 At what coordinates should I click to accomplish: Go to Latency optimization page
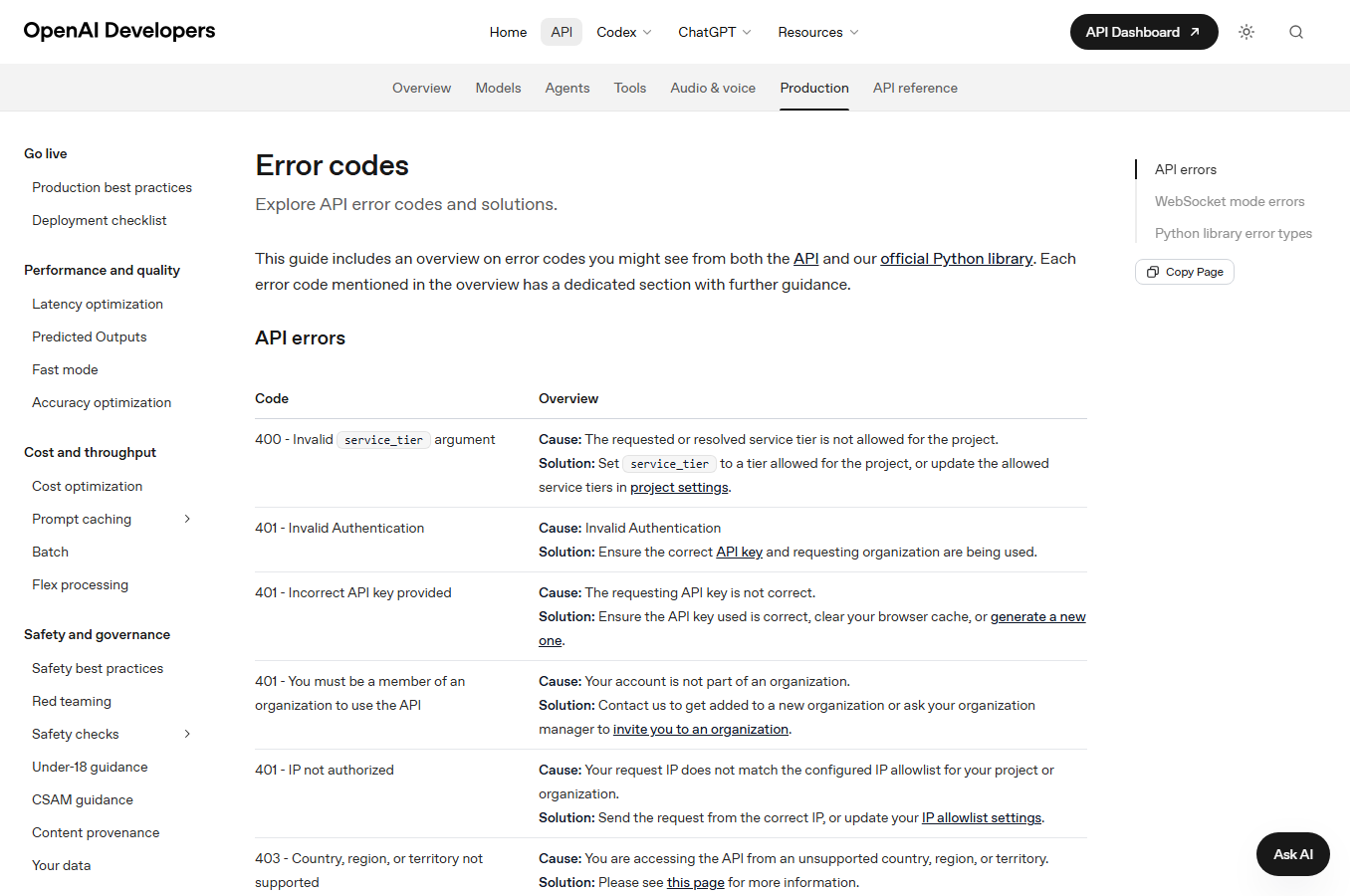(x=98, y=304)
